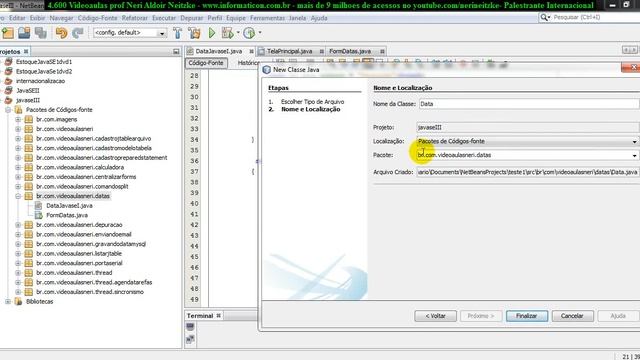Click the Nome da Classe input field

coord(529,104)
